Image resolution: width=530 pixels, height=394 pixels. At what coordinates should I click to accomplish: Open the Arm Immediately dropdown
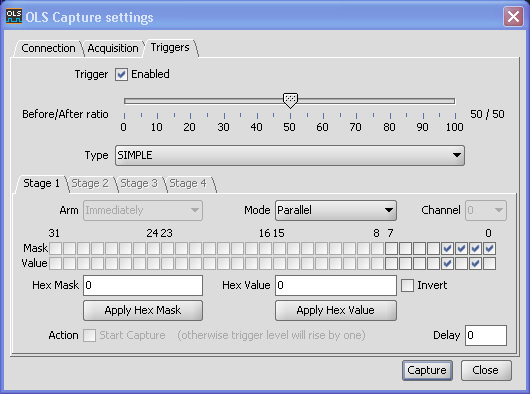point(143,210)
